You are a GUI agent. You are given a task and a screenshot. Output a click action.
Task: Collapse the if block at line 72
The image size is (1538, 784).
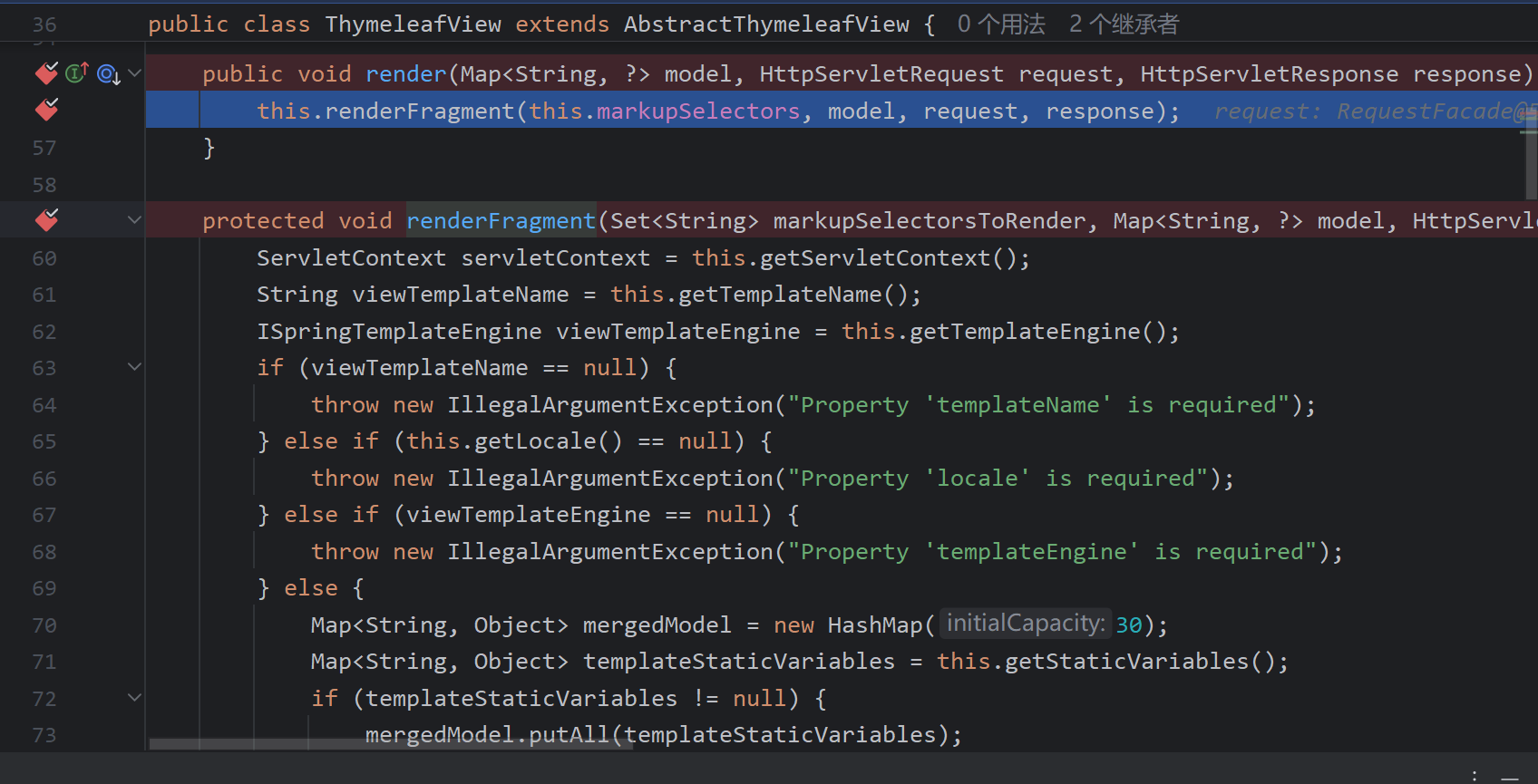coord(134,697)
